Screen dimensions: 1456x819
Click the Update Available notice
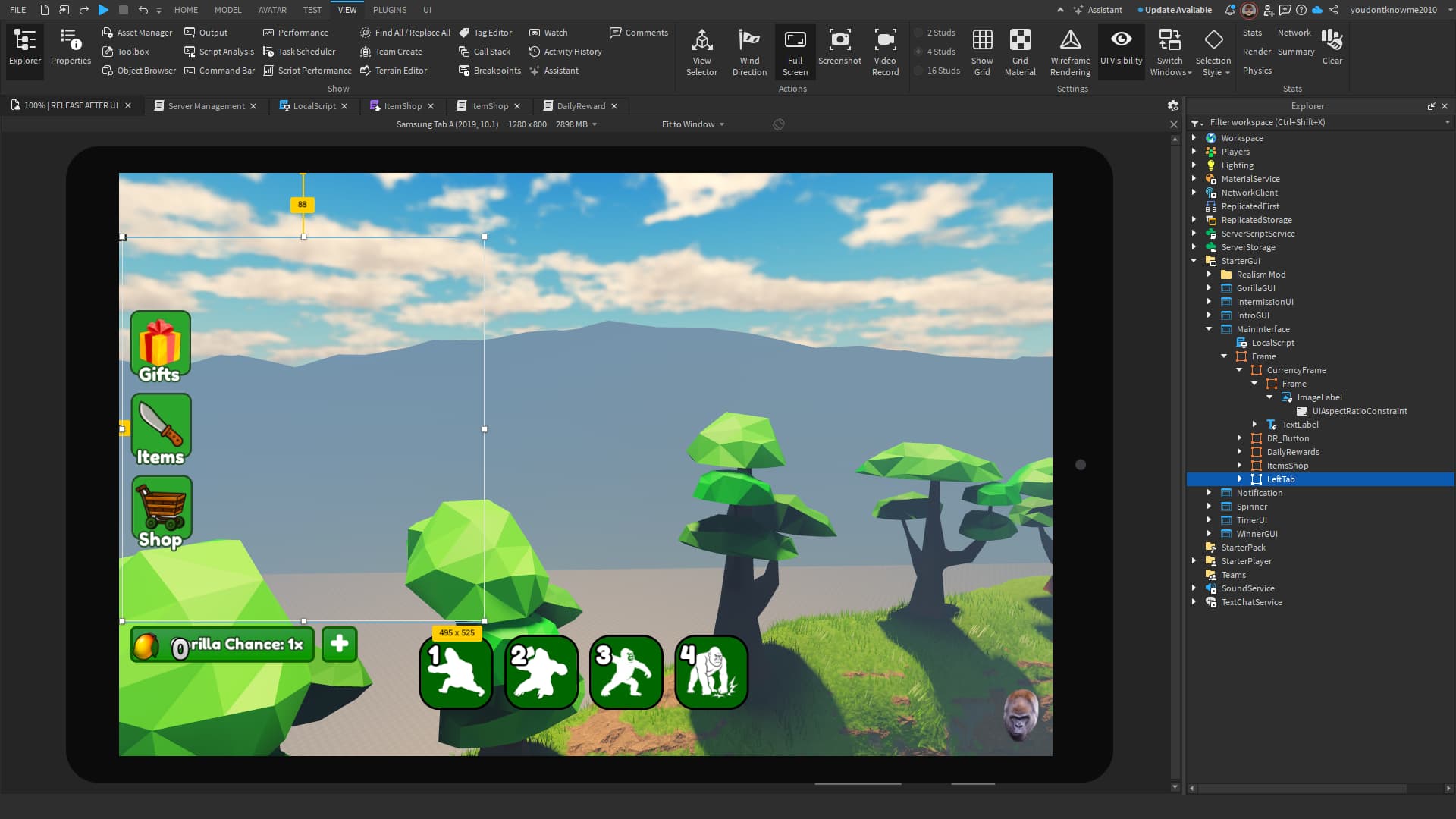pos(1178,10)
